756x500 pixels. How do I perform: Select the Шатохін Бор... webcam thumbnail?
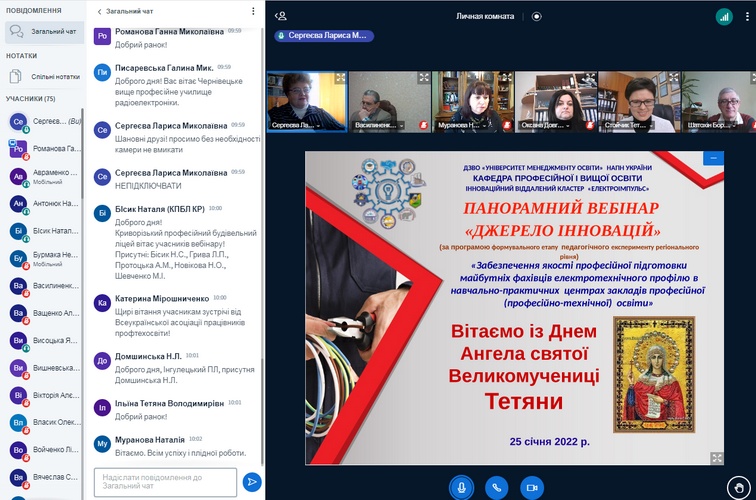click(719, 102)
